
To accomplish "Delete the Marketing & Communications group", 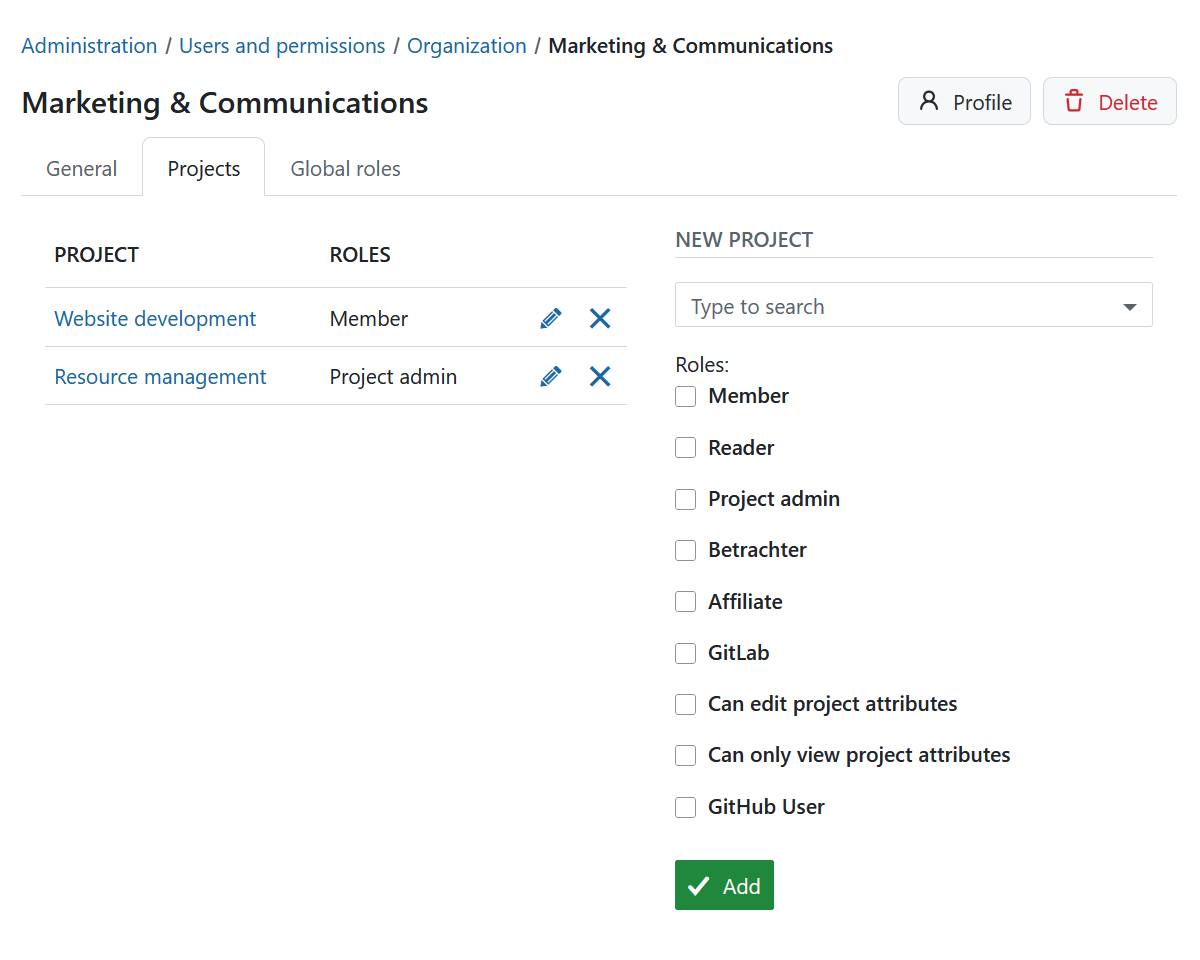I will coord(1110,101).
